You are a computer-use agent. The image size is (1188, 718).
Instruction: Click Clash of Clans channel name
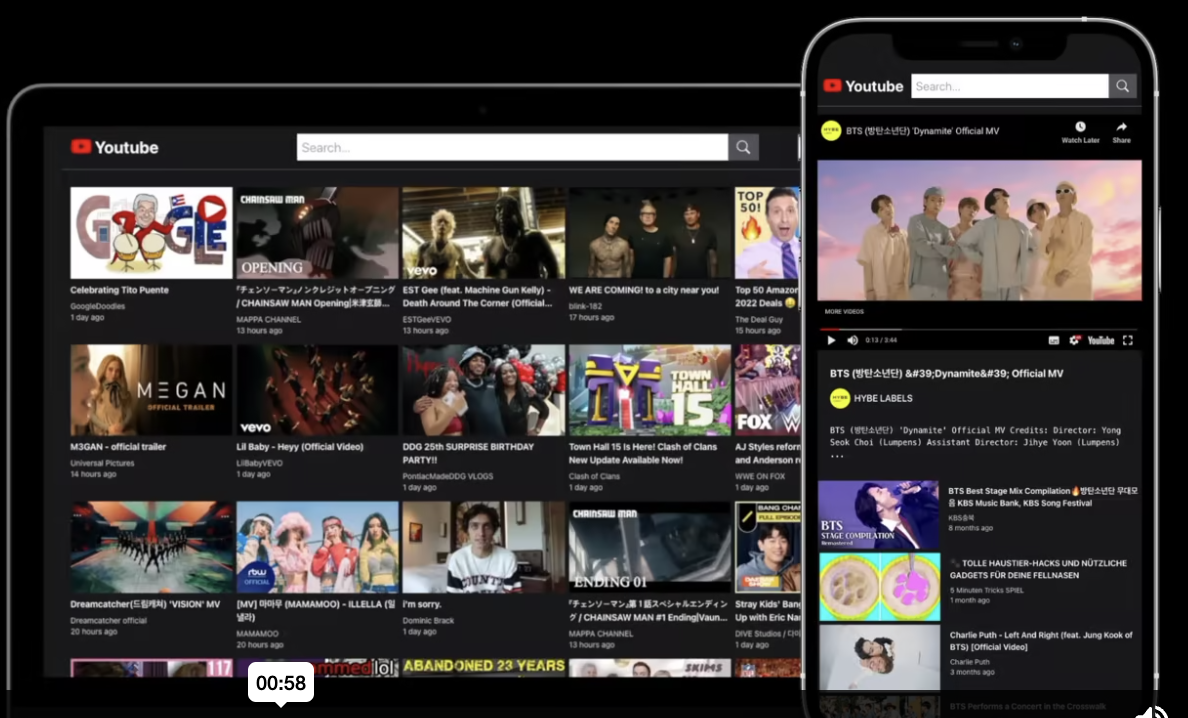coord(594,476)
